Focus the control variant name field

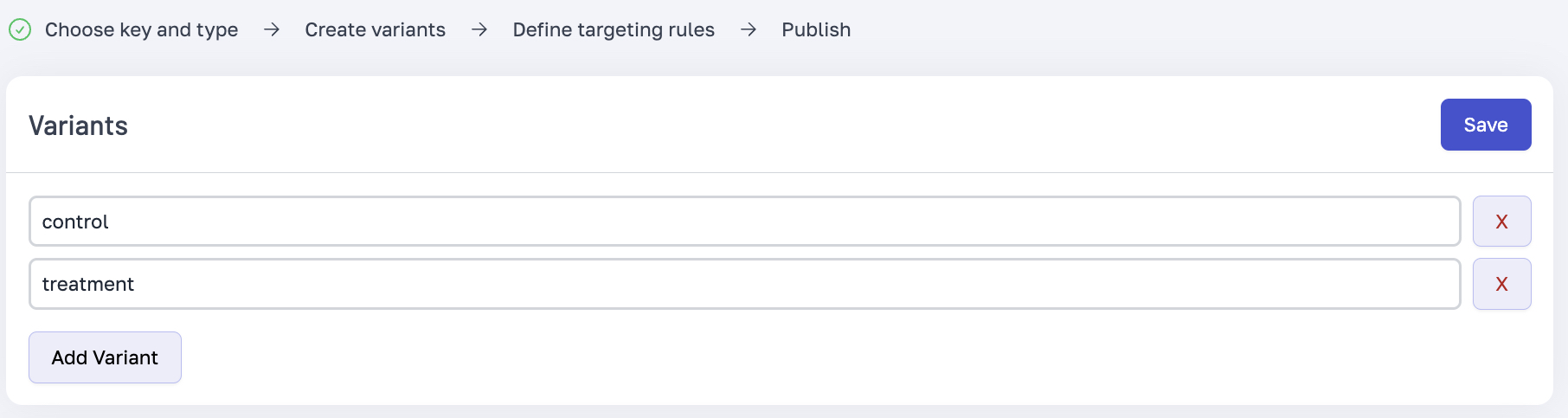pyautogui.click(x=744, y=222)
